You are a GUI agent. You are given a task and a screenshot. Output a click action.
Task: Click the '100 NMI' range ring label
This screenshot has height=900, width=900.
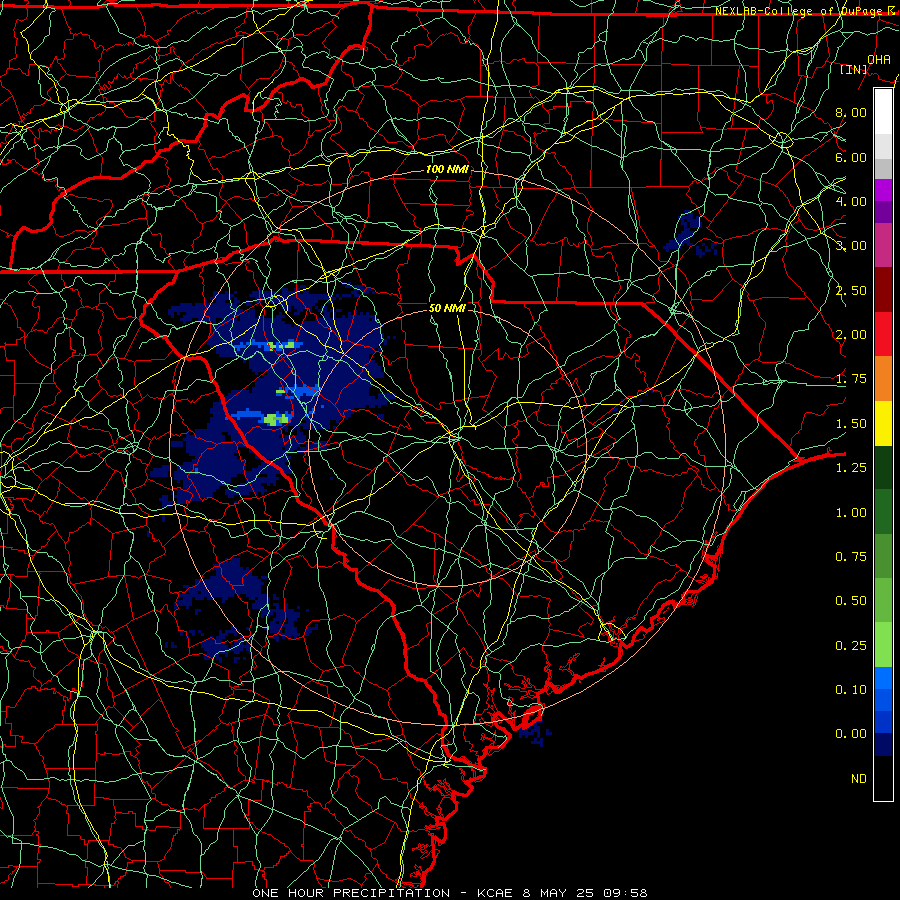pyautogui.click(x=447, y=169)
